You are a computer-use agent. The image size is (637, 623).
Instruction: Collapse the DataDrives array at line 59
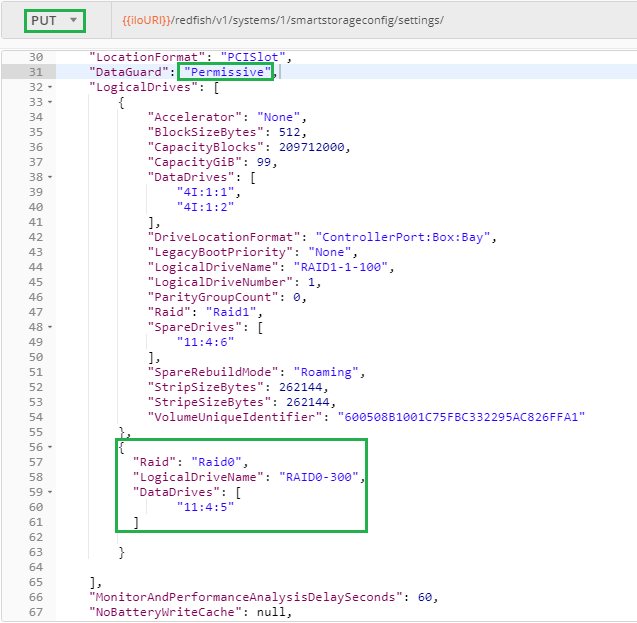click(x=50, y=493)
